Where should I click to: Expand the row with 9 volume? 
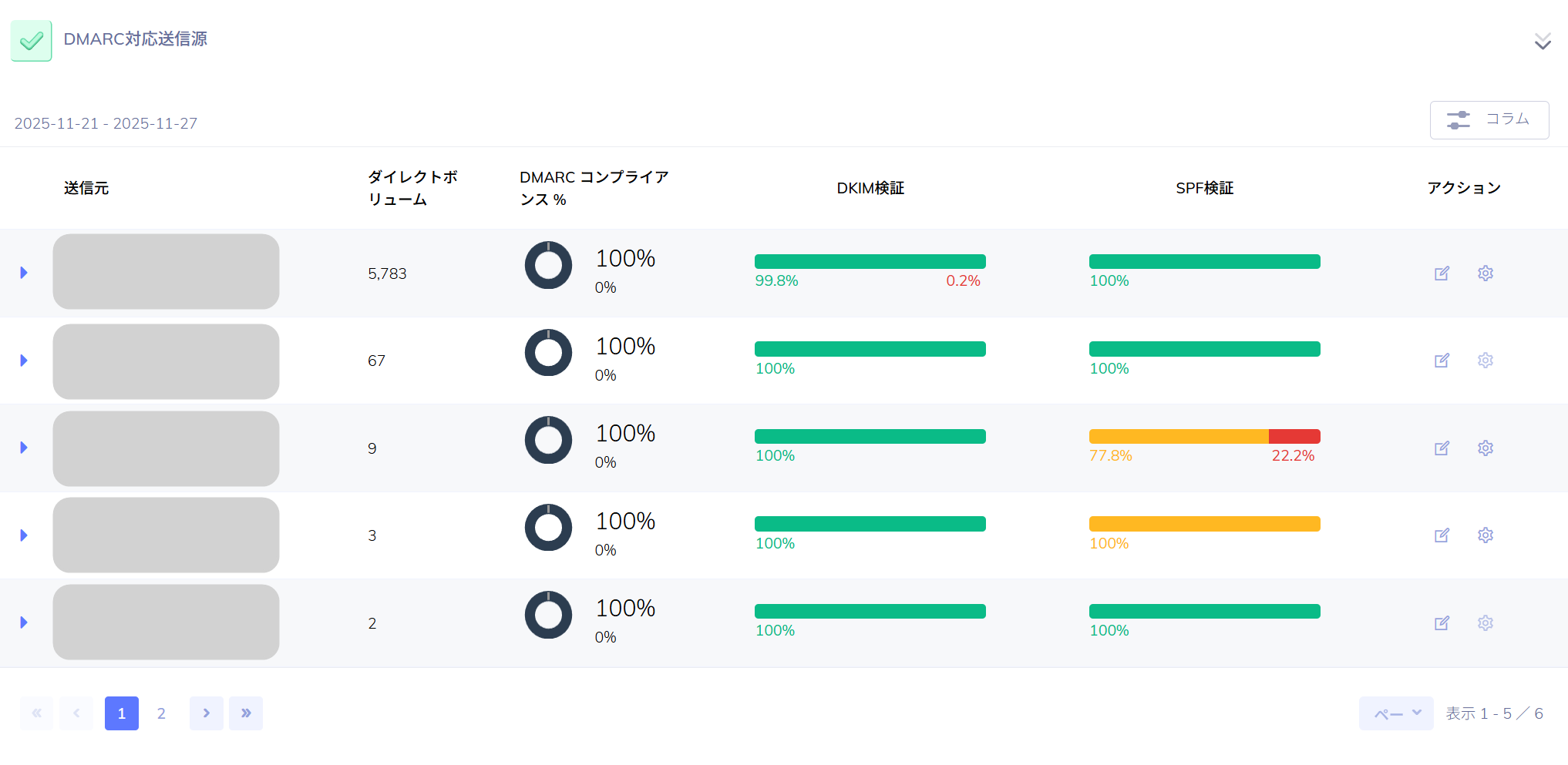point(24,448)
